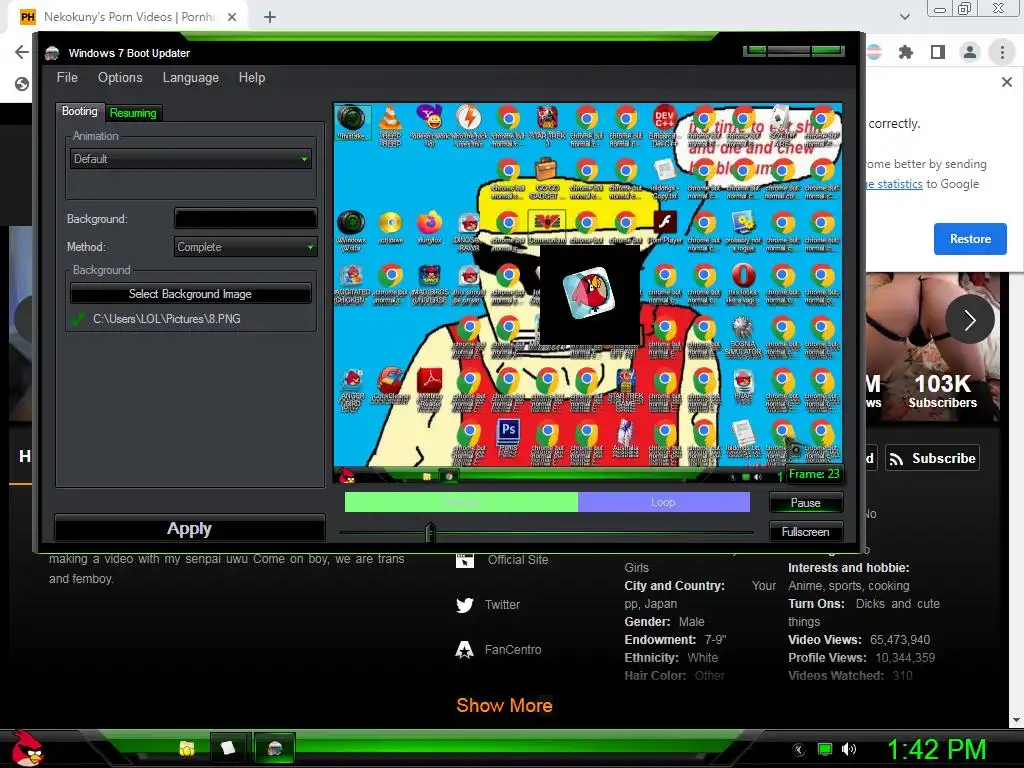Open the preview in Fullscreen
The height and width of the screenshot is (768, 1024).
[x=806, y=532]
